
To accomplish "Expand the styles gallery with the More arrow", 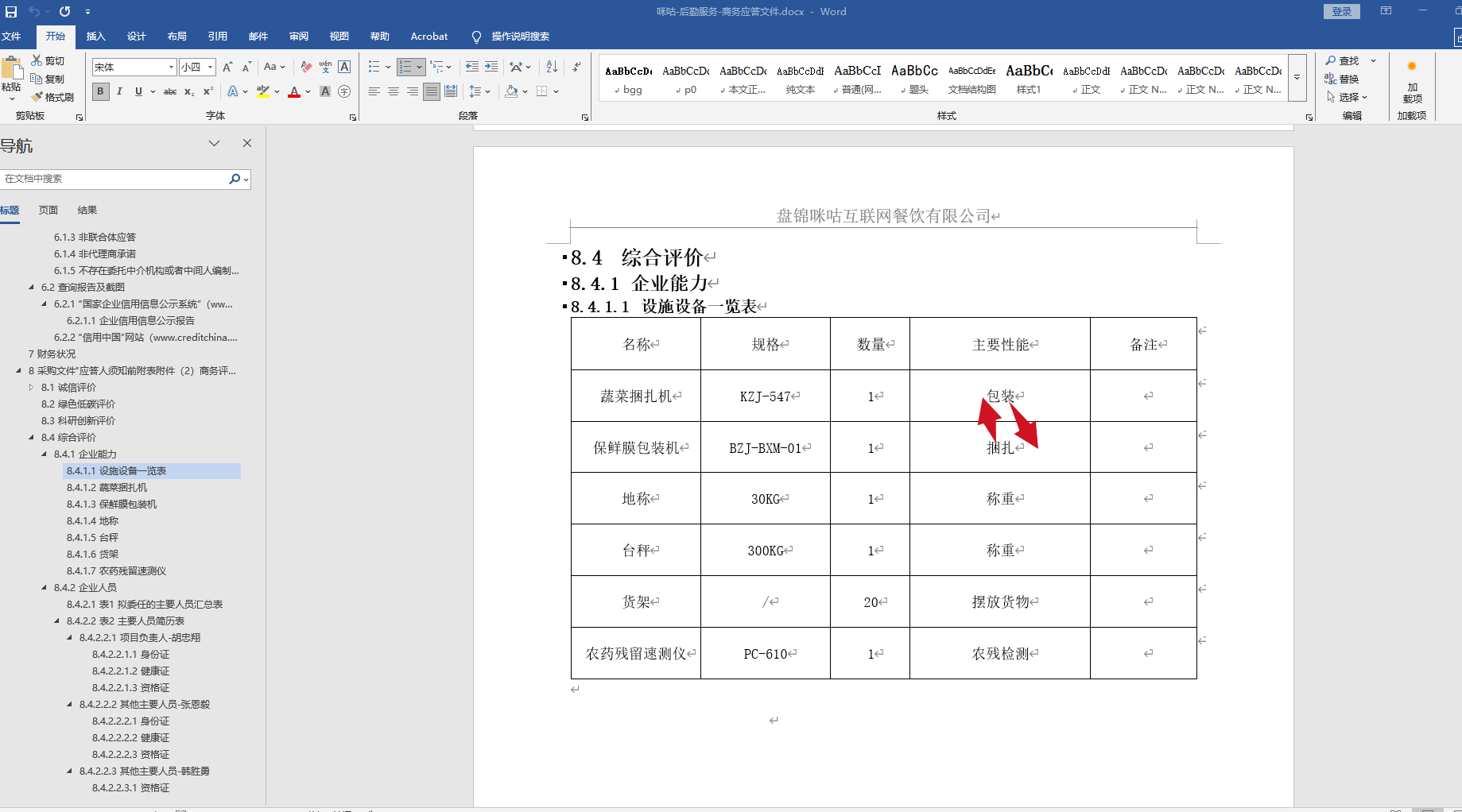I will click(1297, 78).
